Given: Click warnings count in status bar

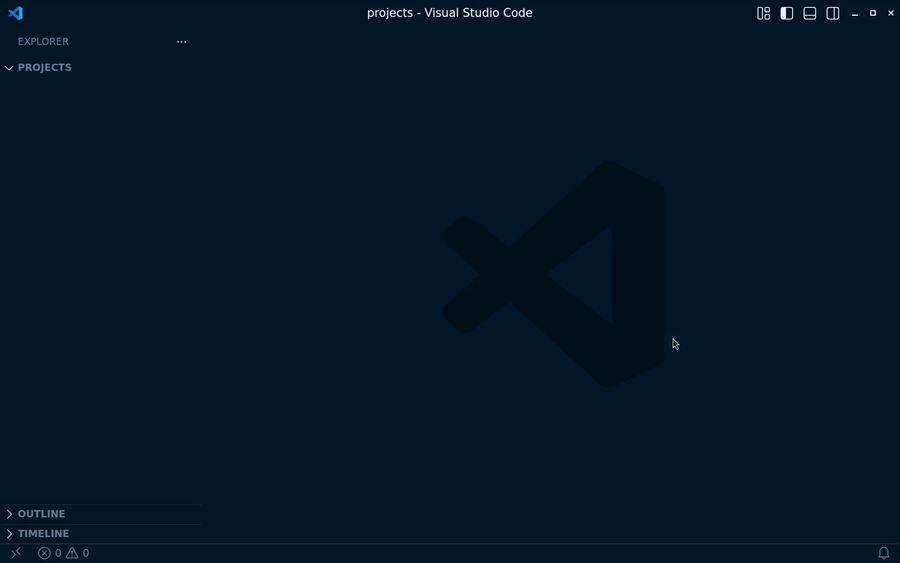Looking at the screenshot, I should 78,553.
